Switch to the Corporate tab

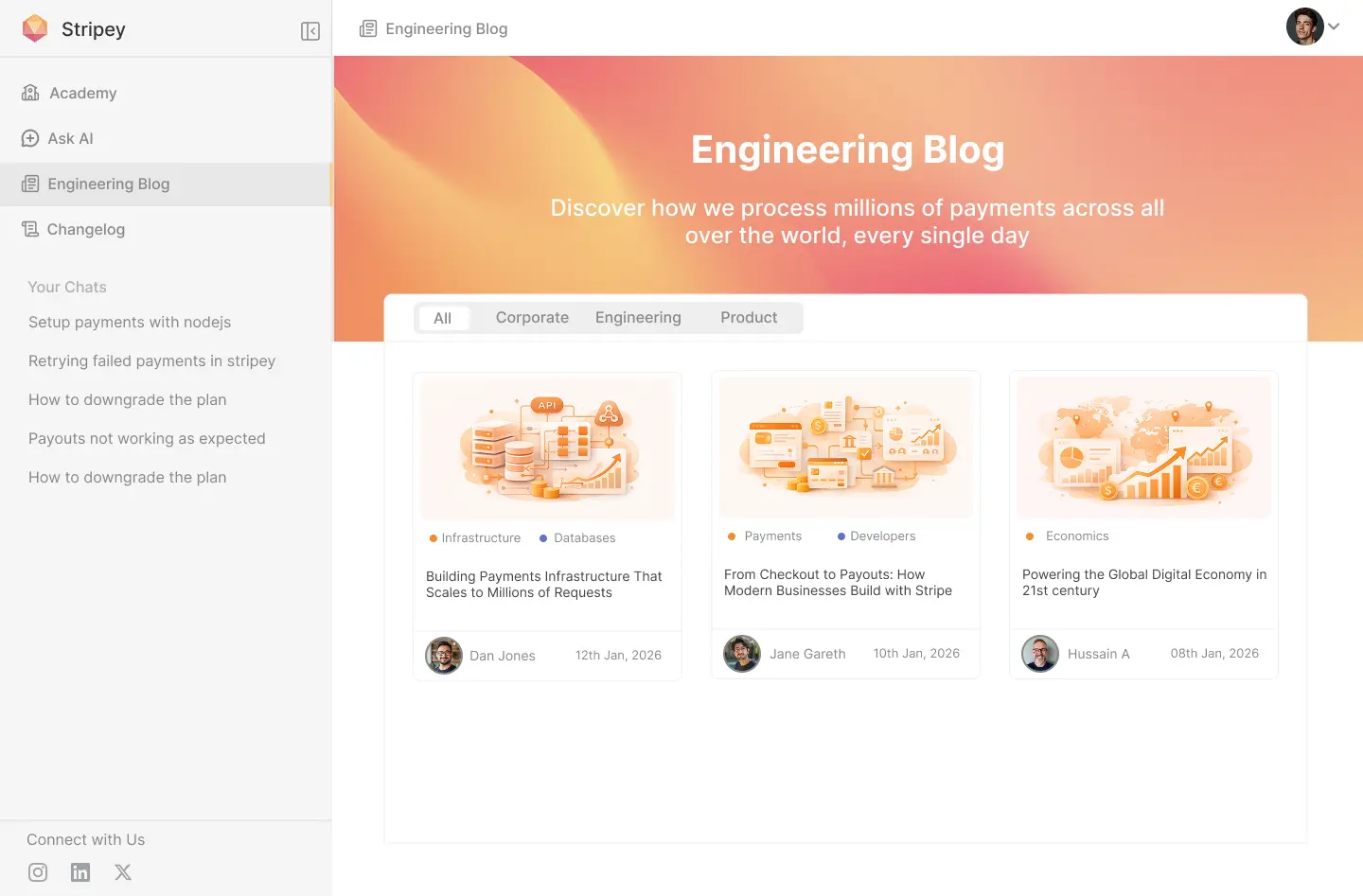[x=532, y=318]
